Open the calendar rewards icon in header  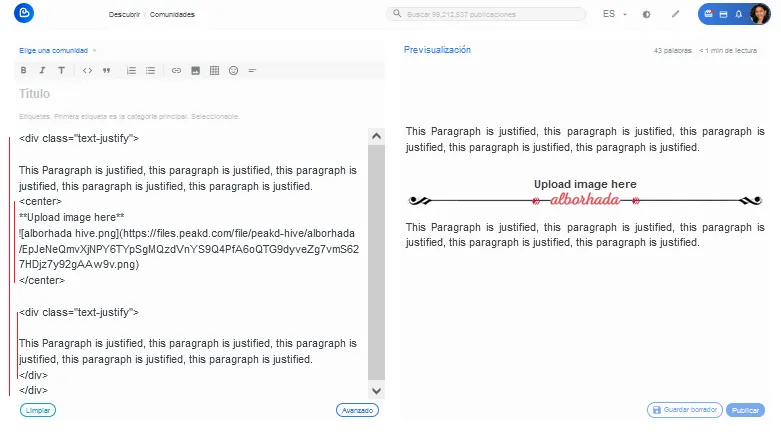click(x=708, y=14)
